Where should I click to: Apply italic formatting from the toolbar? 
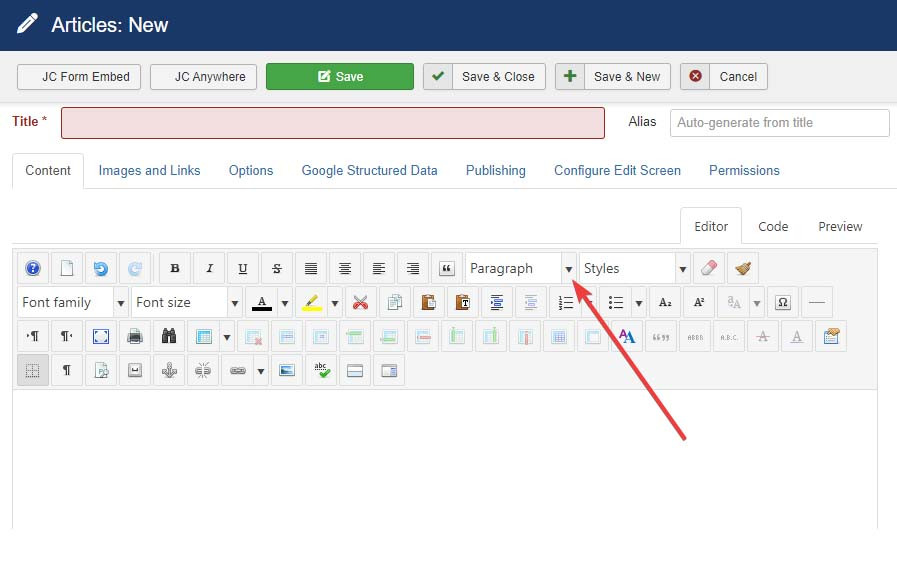[210, 268]
